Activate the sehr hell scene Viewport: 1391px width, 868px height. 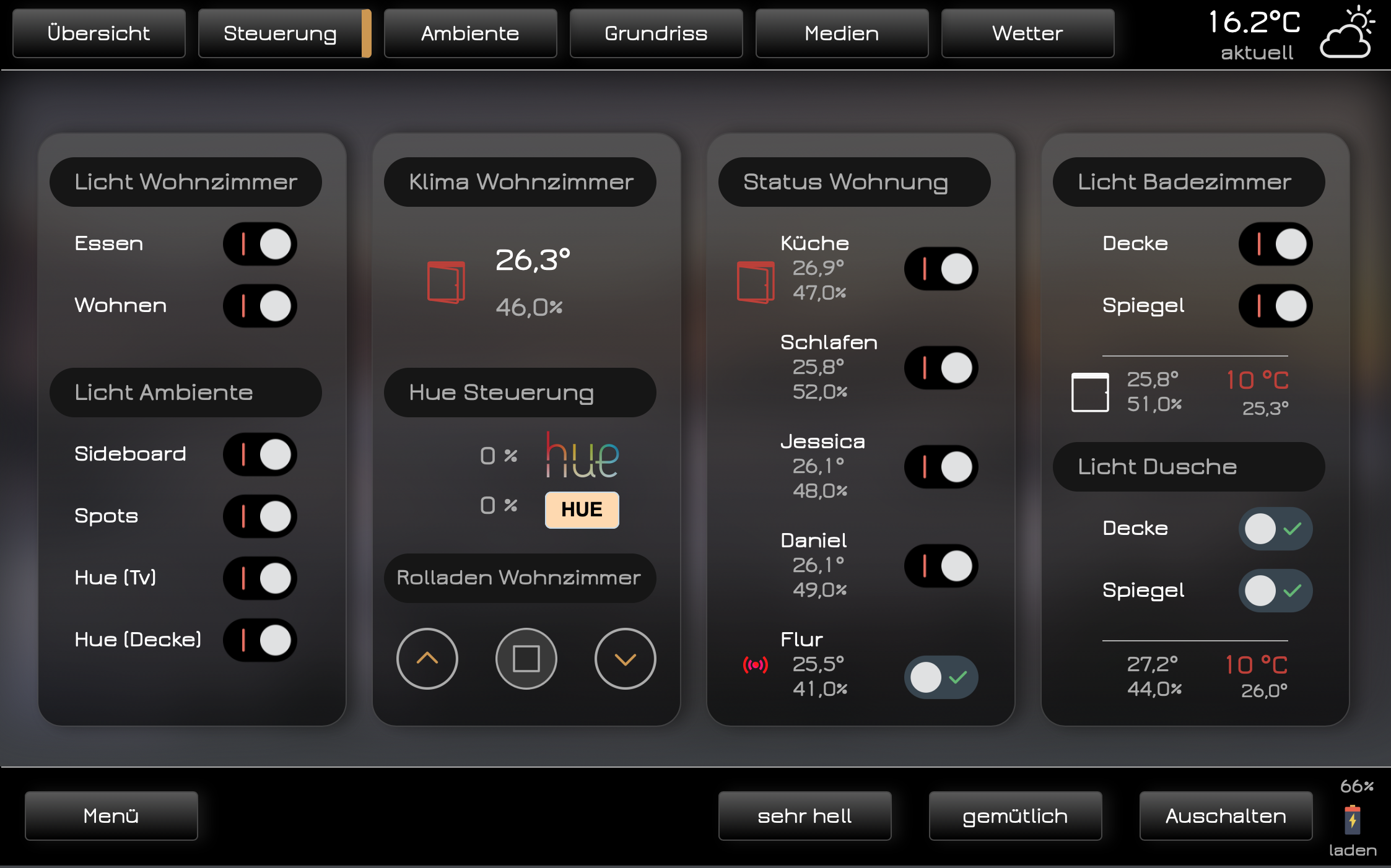pos(805,816)
